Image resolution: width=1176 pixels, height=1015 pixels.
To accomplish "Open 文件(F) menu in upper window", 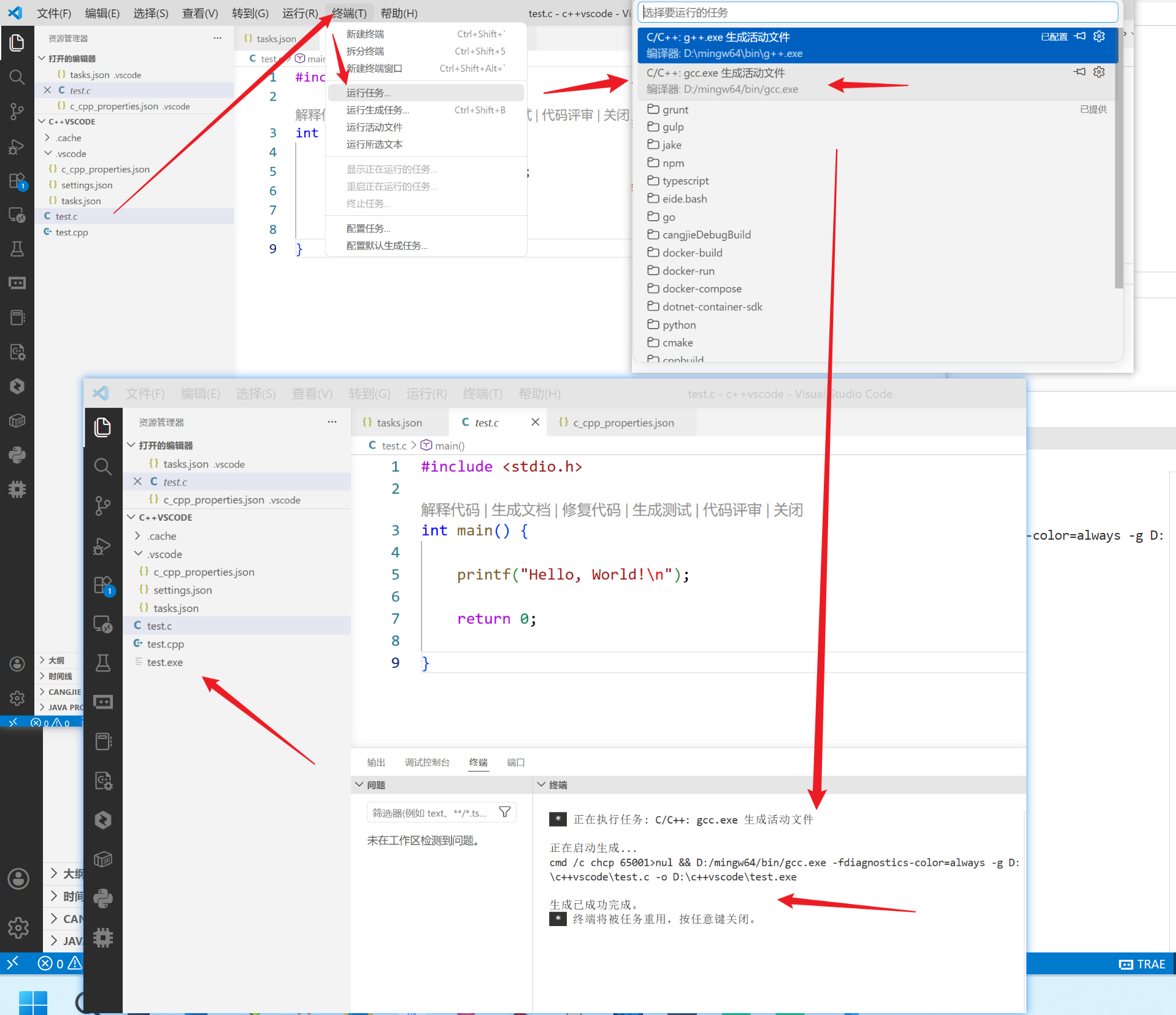I will 54,13.
